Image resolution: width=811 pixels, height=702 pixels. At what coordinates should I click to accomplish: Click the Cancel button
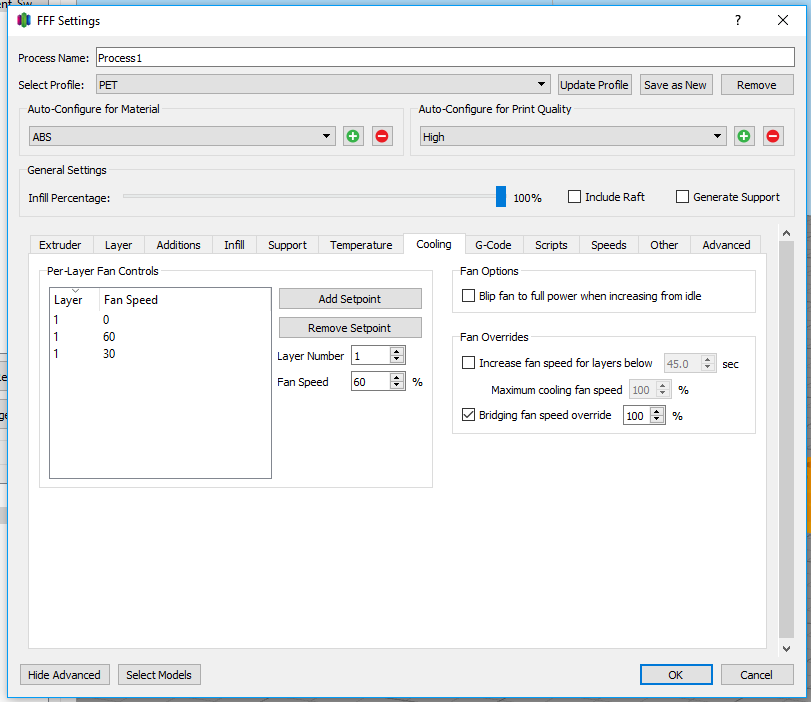tap(757, 675)
